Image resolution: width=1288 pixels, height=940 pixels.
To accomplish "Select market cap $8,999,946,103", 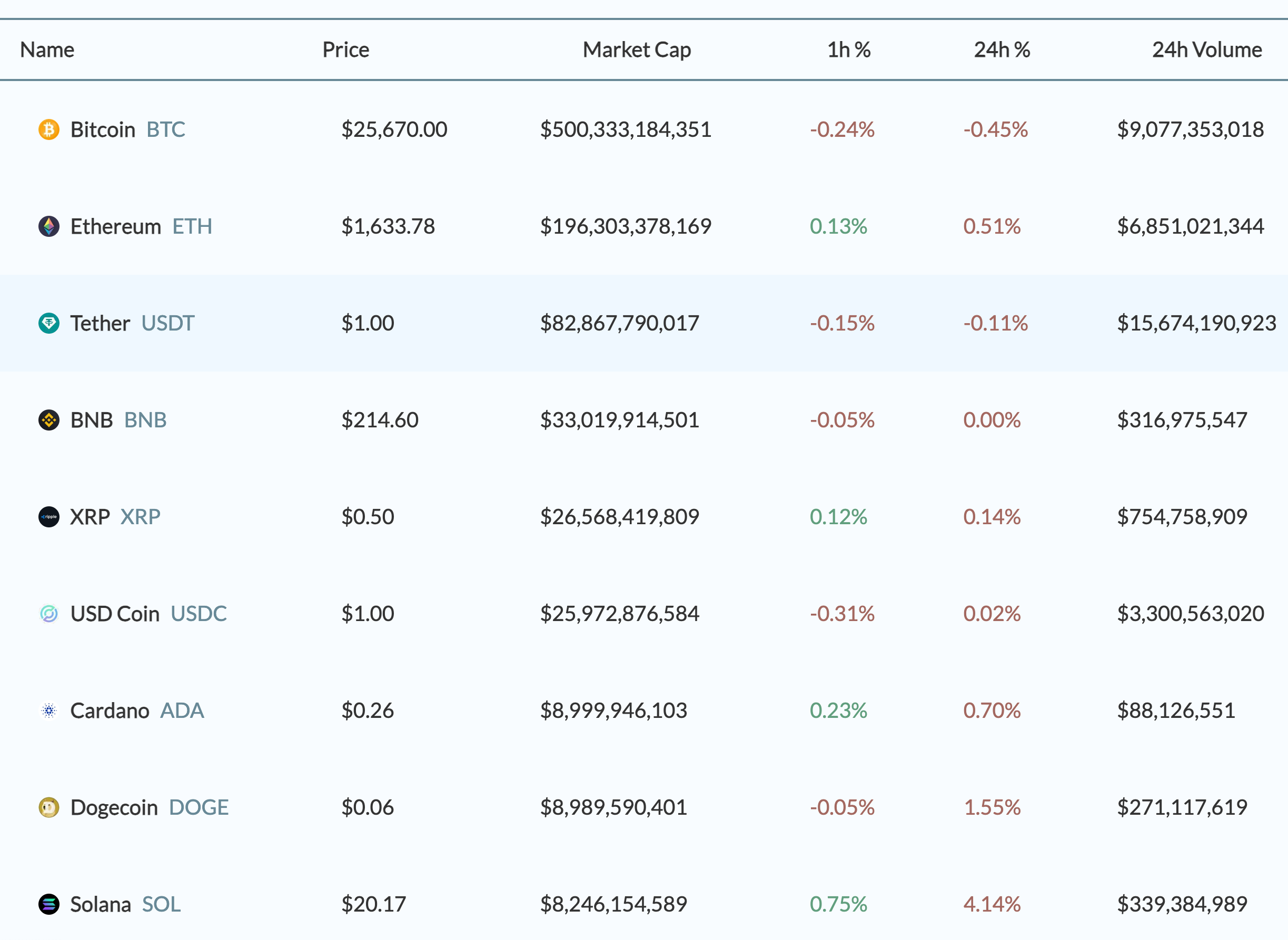I will [613, 710].
